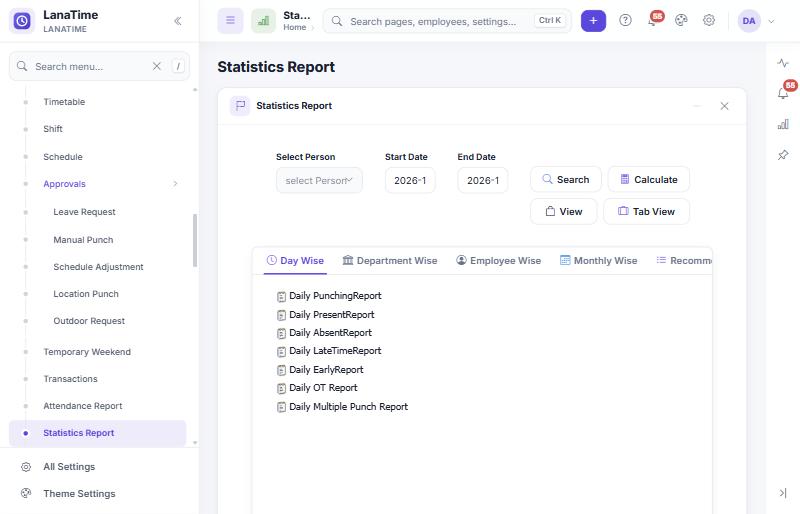800x514 pixels.
Task: Click the View button
Action: tap(564, 211)
